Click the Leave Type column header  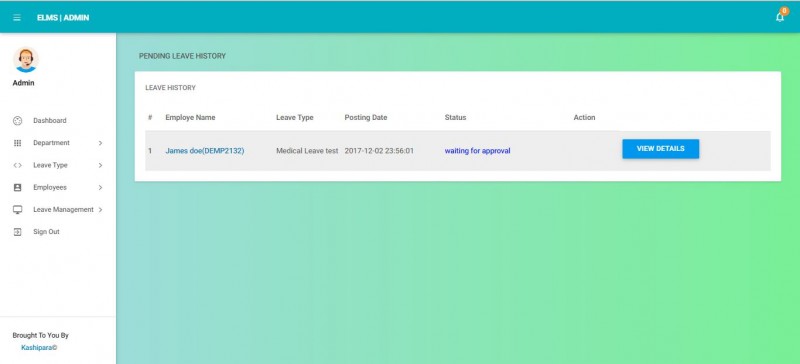point(294,117)
